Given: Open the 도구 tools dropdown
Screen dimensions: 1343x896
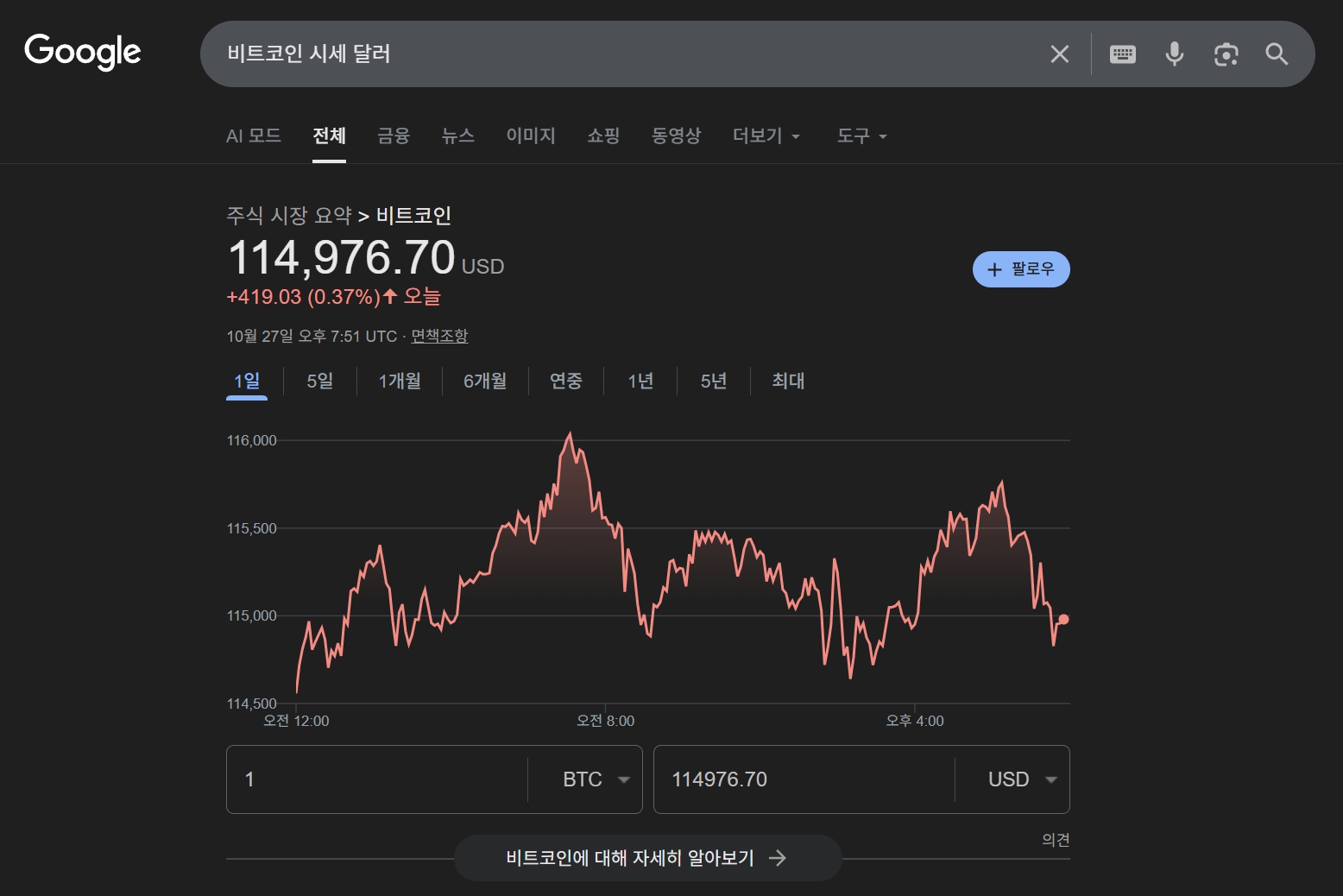Looking at the screenshot, I should click(x=861, y=136).
